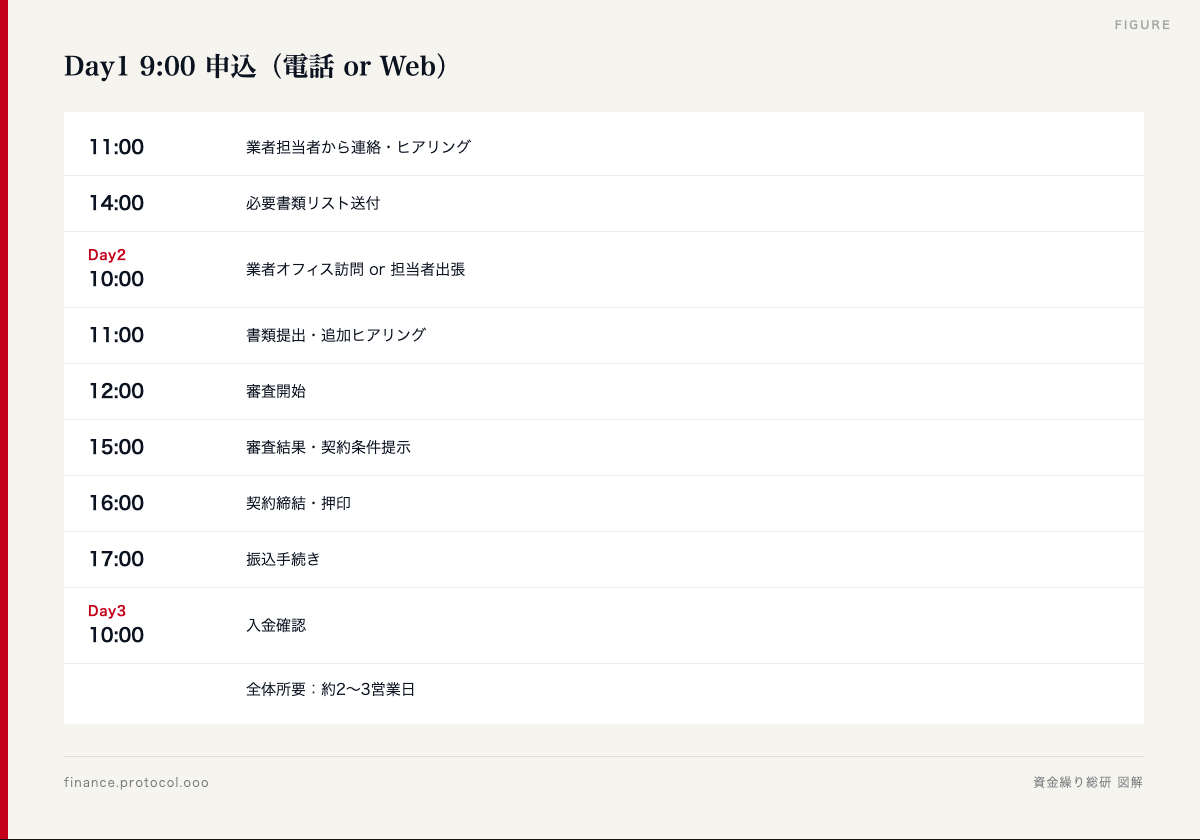Select '契約締結・押印' text
The image size is (1200, 840).
point(298,503)
